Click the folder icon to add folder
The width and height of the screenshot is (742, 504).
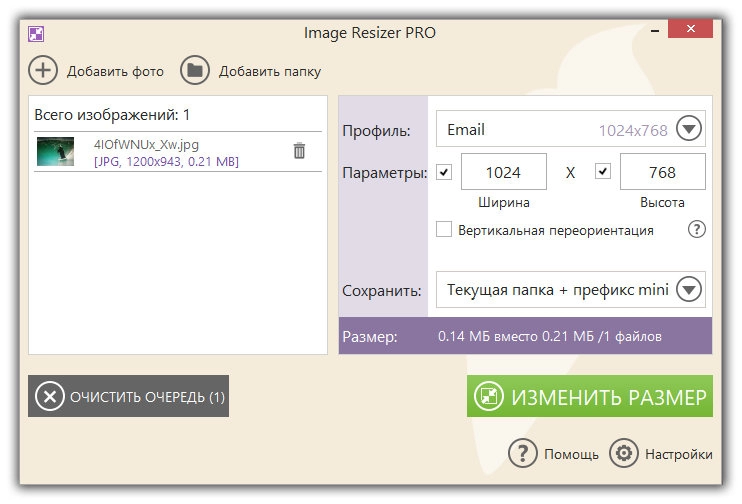tap(195, 70)
